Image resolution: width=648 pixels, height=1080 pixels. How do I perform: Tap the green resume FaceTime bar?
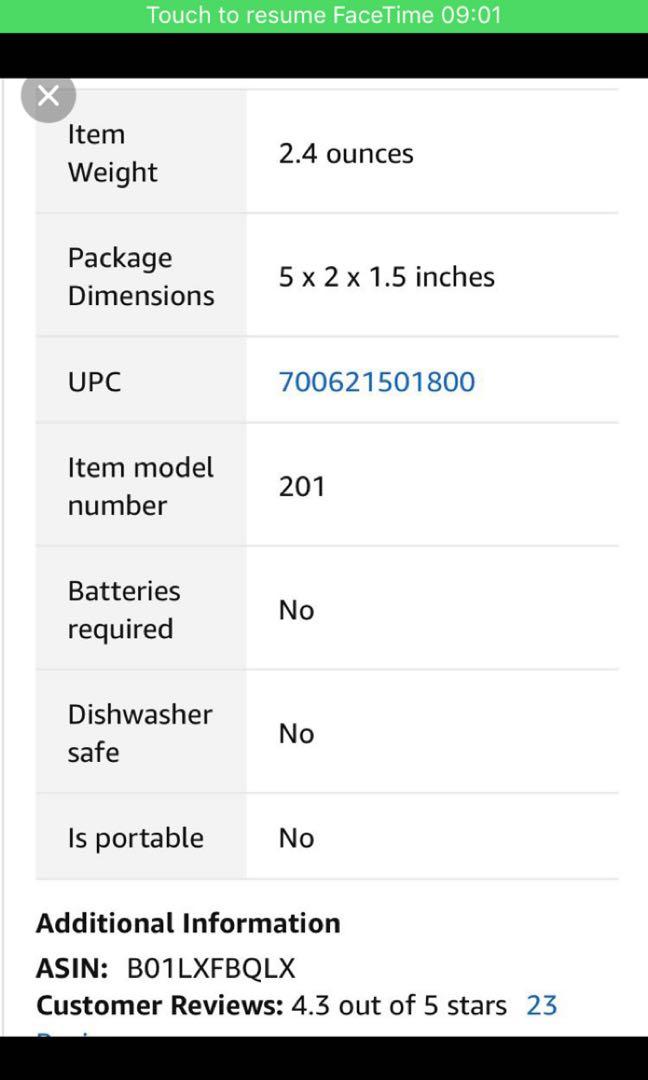point(324,16)
